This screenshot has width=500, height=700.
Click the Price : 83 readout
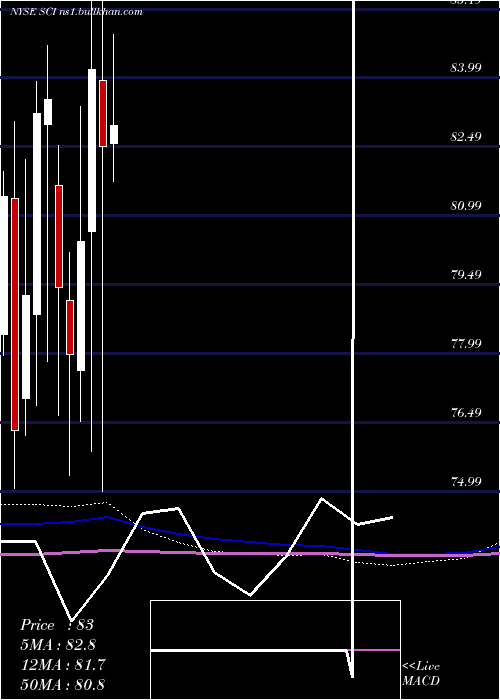pos(57,625)
